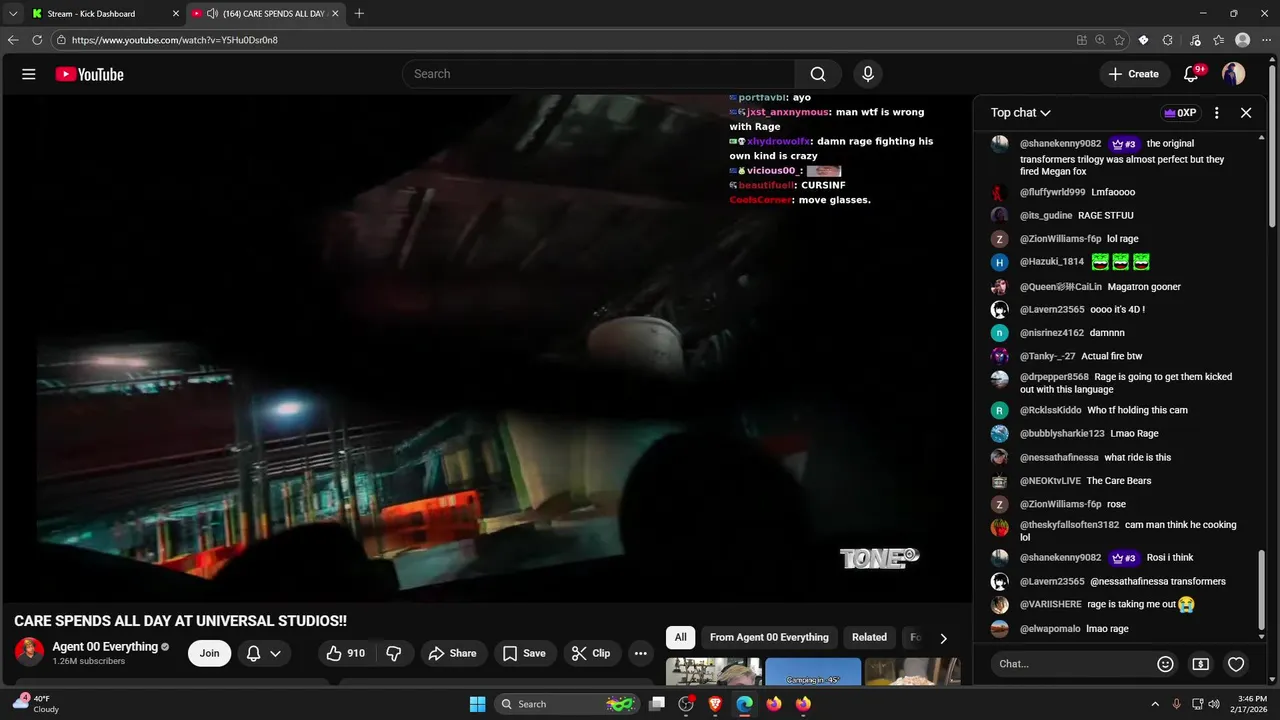Click the browser address bar URL
1280x720 pixels.
click(175, 40)
